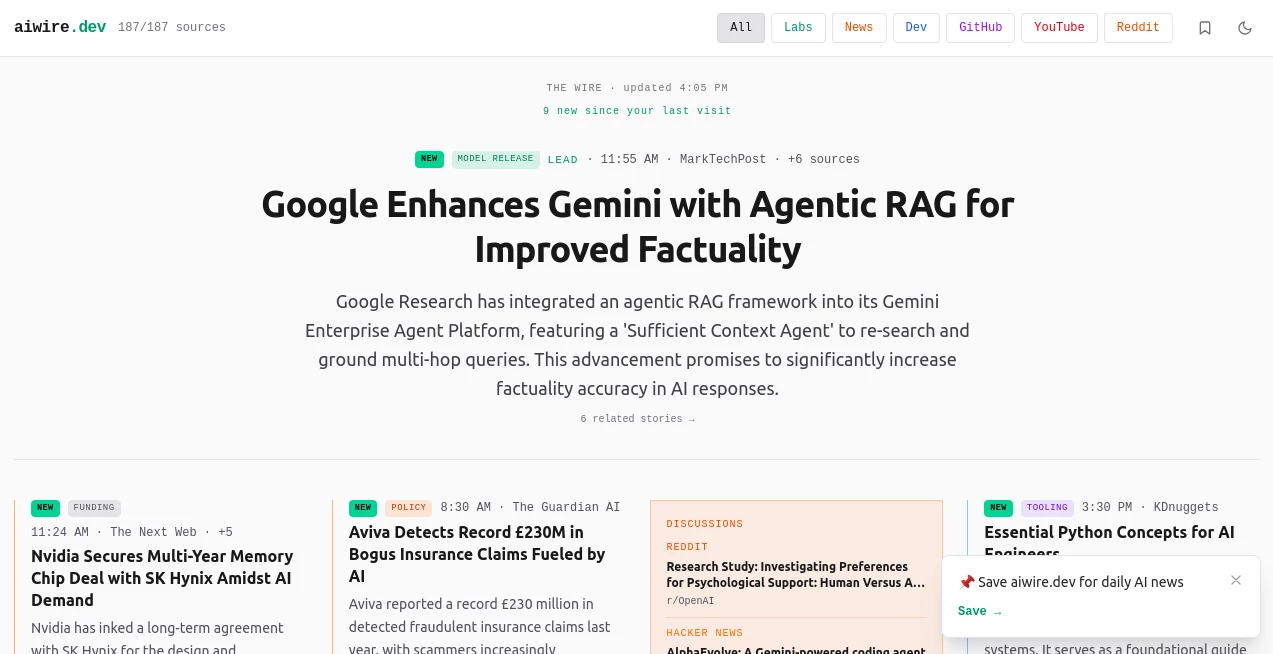Open the Research Study Reddit discussion
1273x654 pixels.
[796, 574]
